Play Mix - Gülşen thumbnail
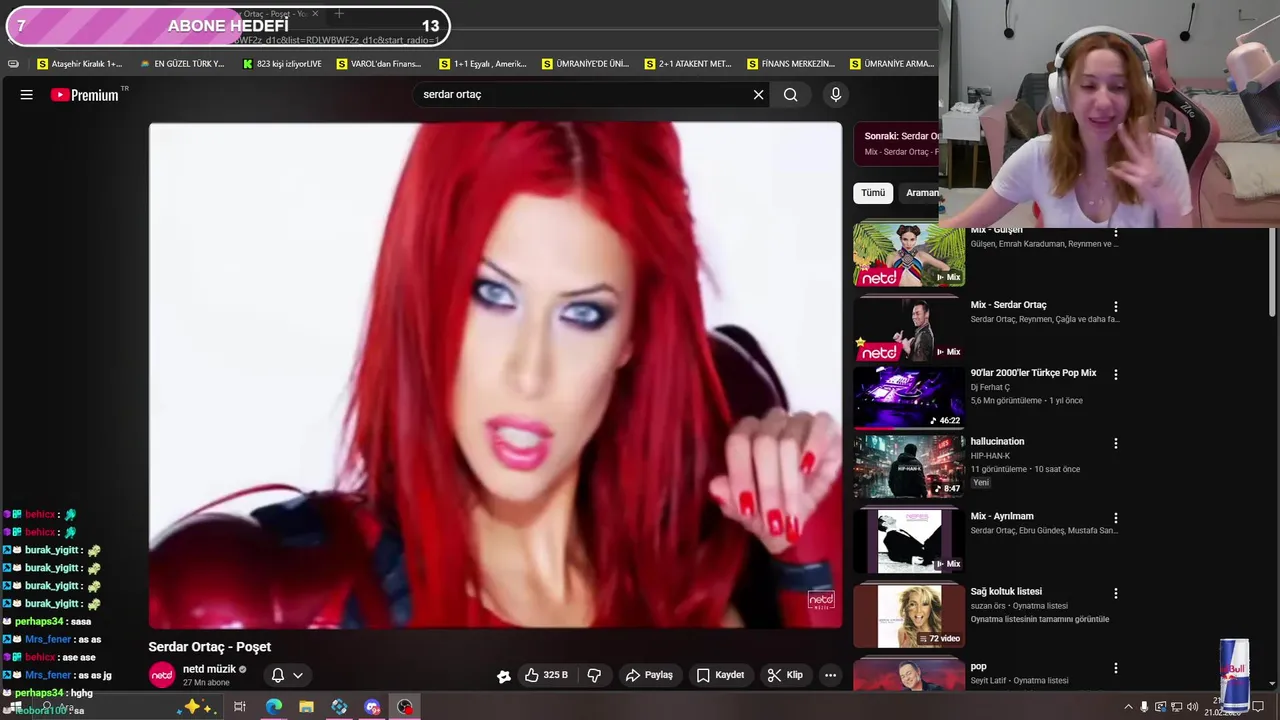Viewport: 1280px width, 720px height. (x=909, y=254)
